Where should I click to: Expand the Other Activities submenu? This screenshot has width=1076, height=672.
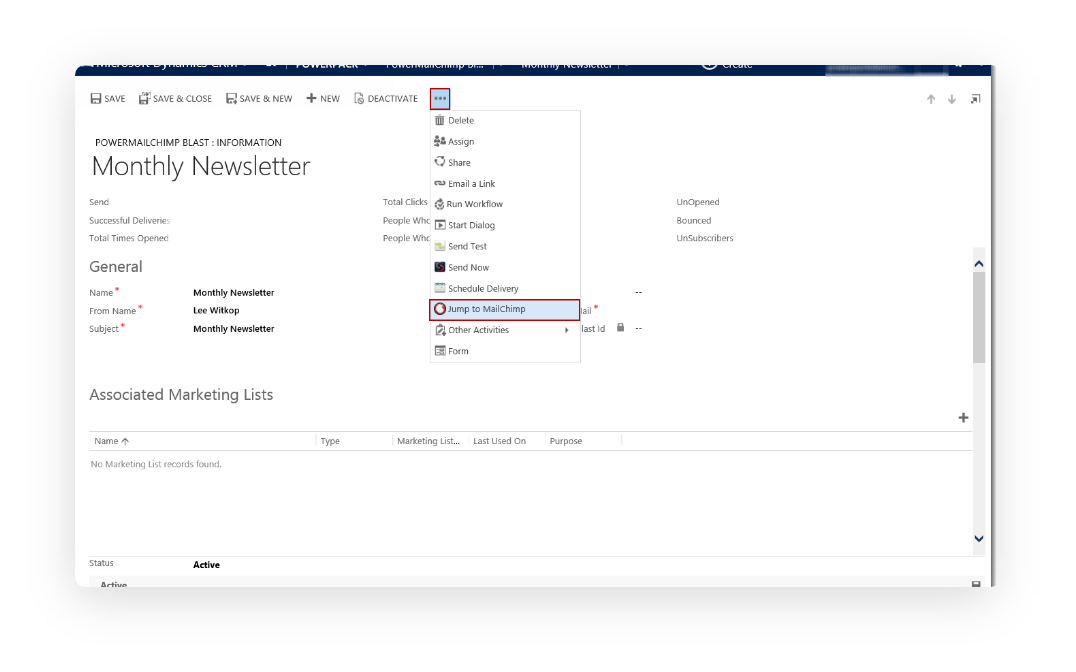(x=505, y=330)
